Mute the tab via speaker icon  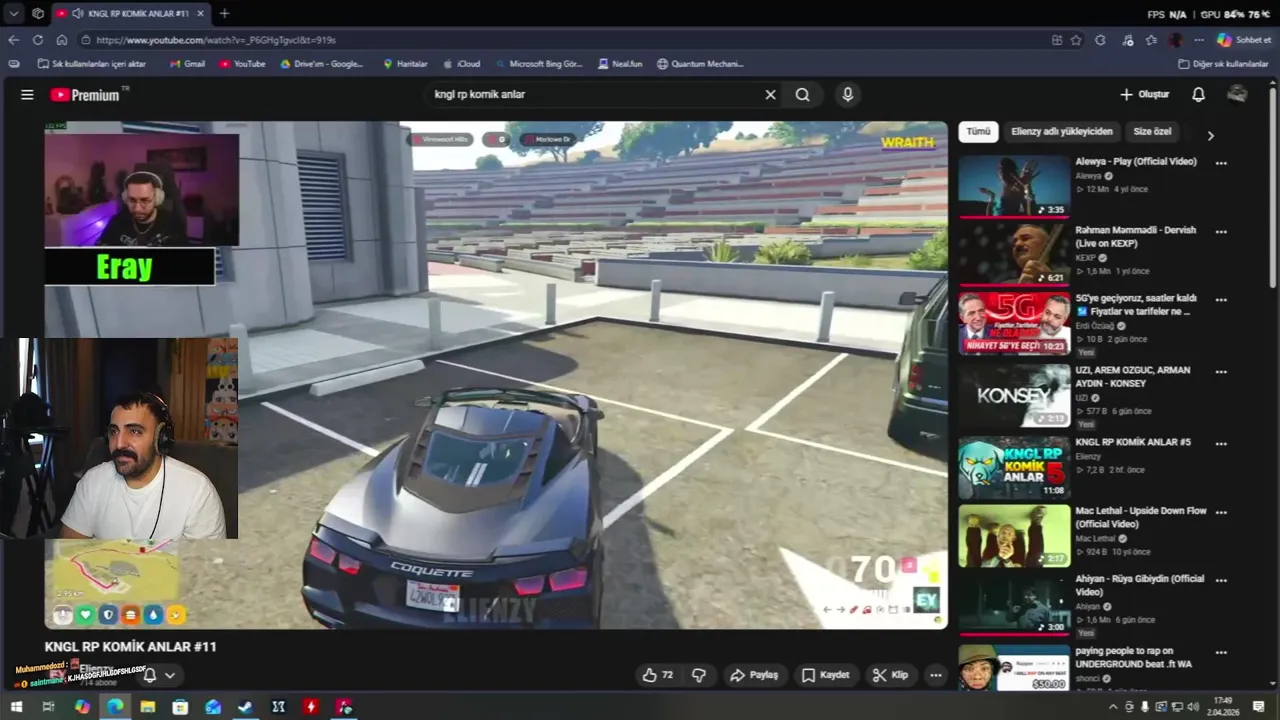[78, 13]
